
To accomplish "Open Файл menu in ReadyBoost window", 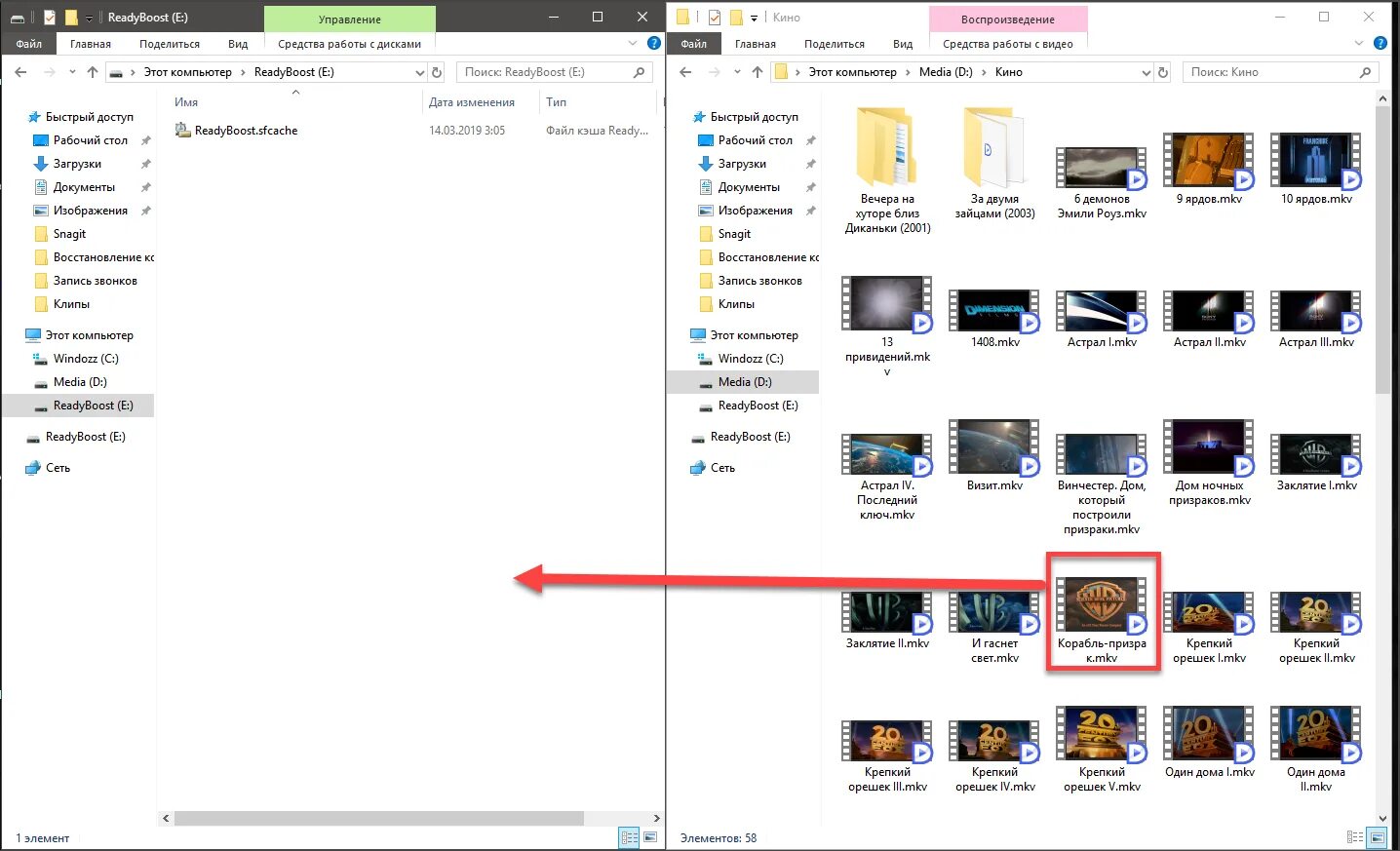I will pyautogui.click(x=28, y=44).
